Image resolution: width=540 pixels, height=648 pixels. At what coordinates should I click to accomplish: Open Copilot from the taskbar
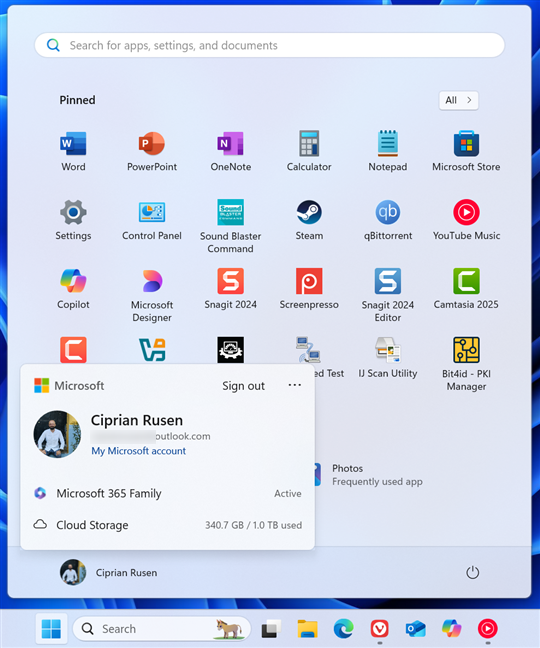click(x=451, y=629)
